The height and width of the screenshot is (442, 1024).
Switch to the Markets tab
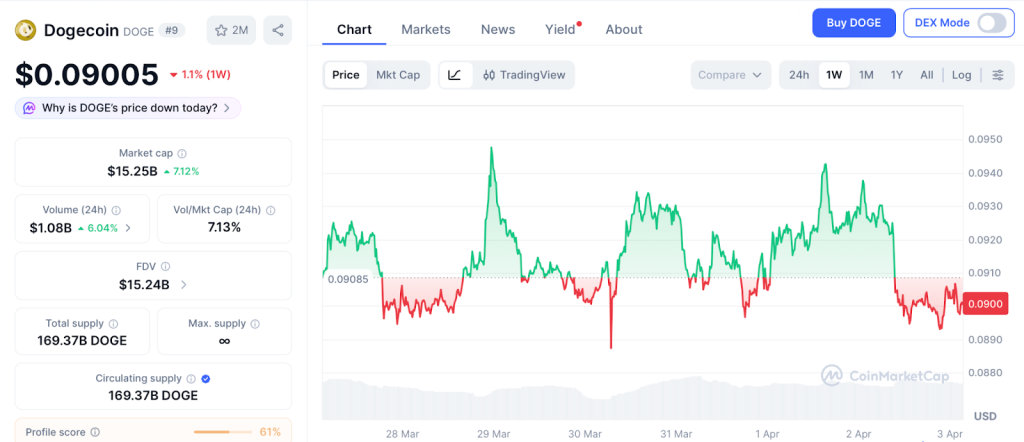tap(426, 29)
